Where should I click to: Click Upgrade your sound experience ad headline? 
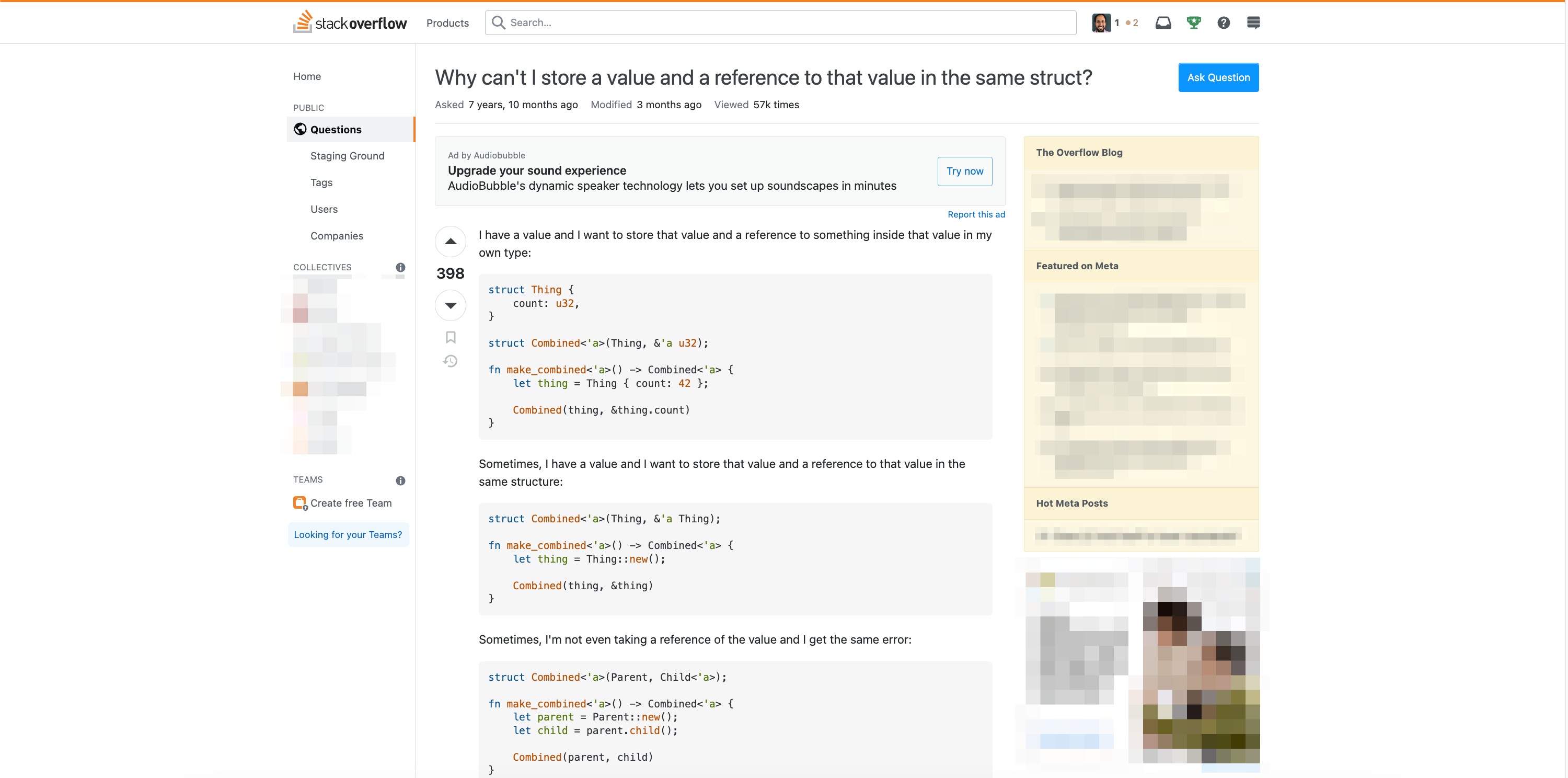coord(537,170)
